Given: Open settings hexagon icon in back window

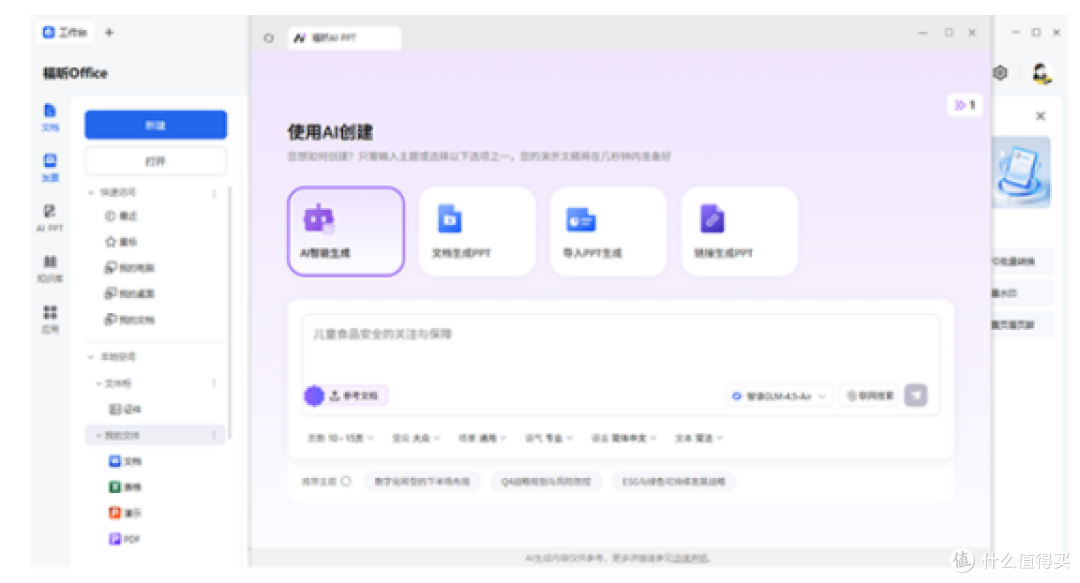Looking at the screenshot, I should [1000, 72].
